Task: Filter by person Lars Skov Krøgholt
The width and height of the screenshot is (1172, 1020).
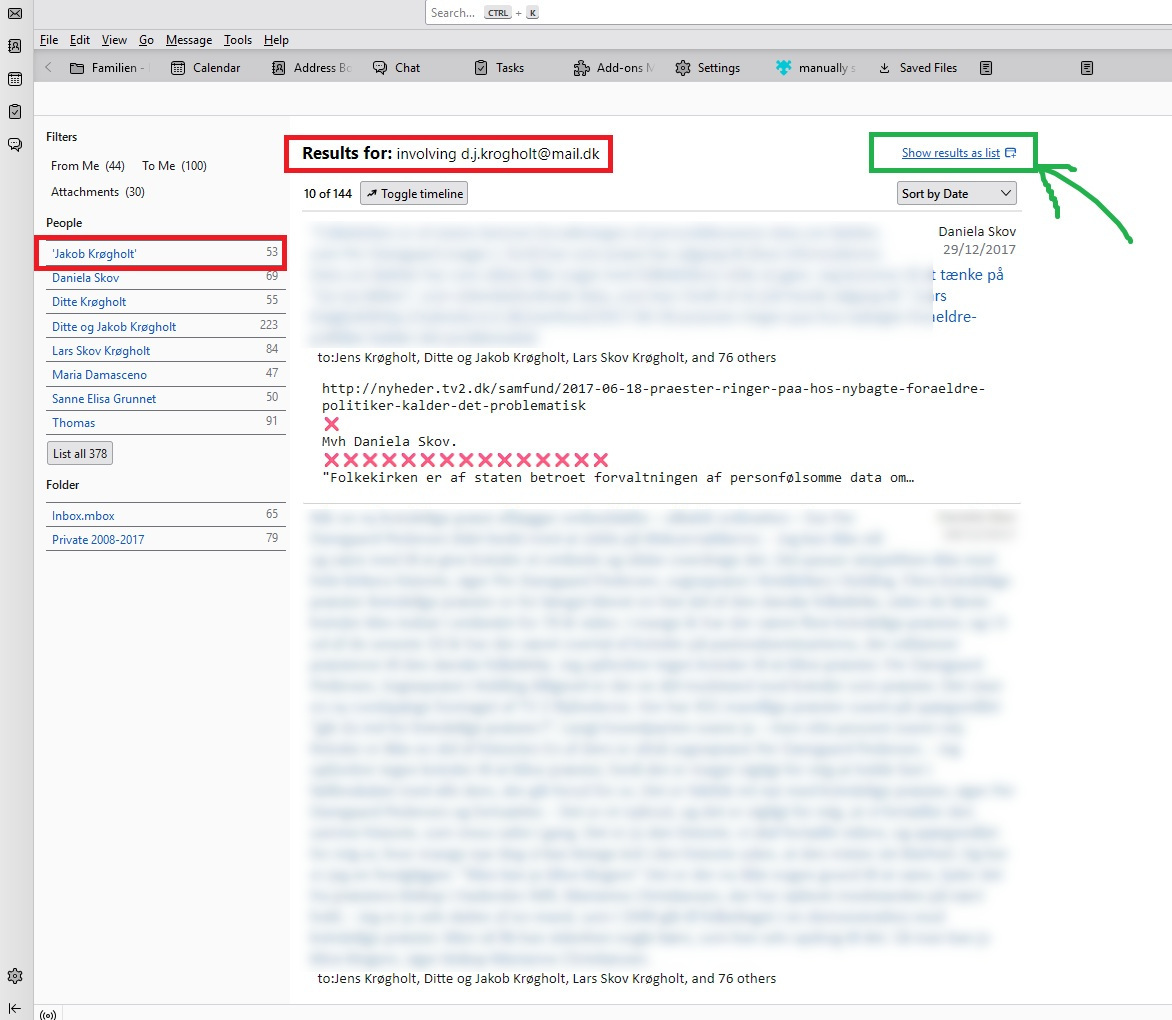Action: [x=165, y=350]
